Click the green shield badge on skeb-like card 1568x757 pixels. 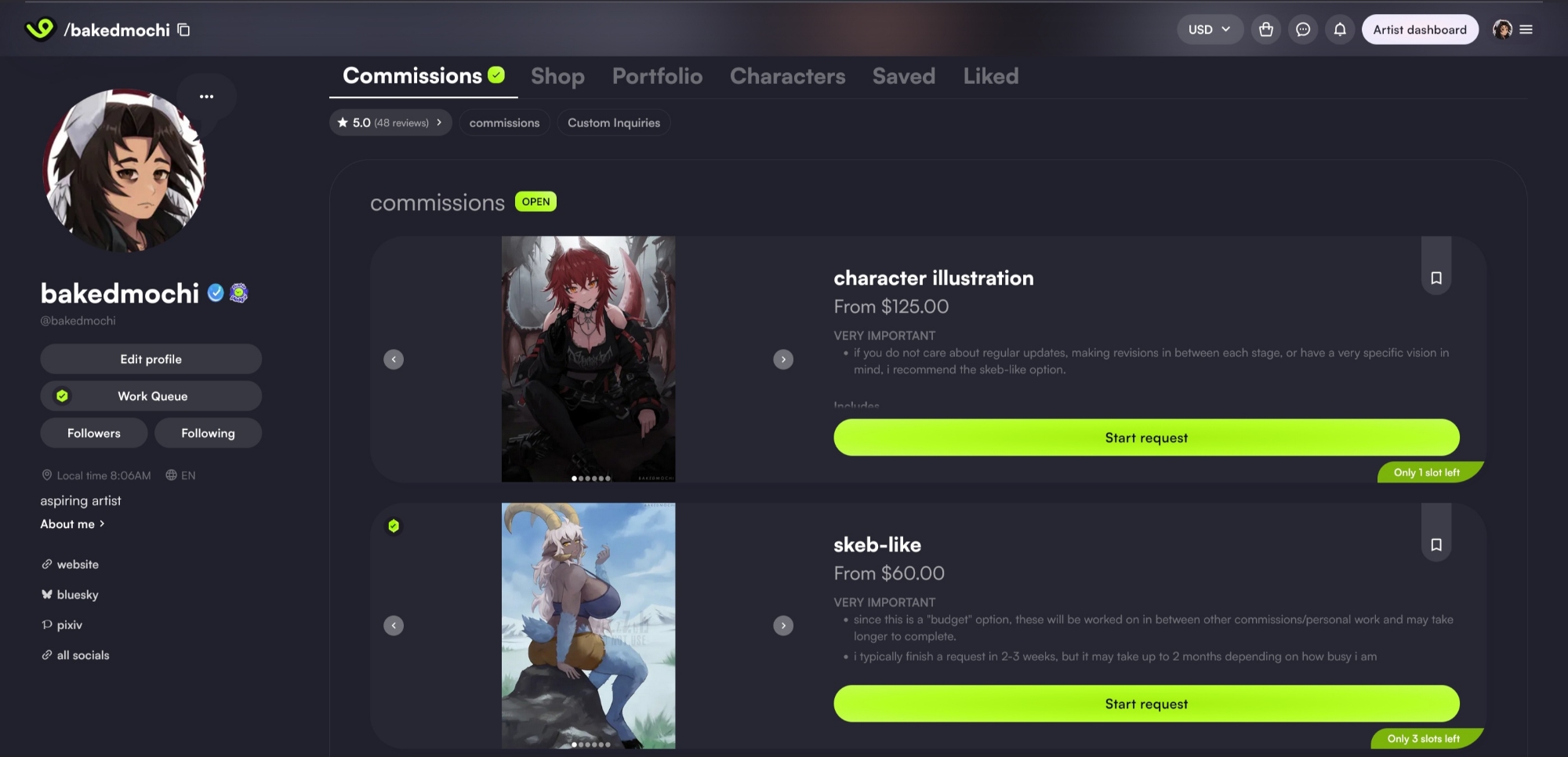(x=394, y=526)
